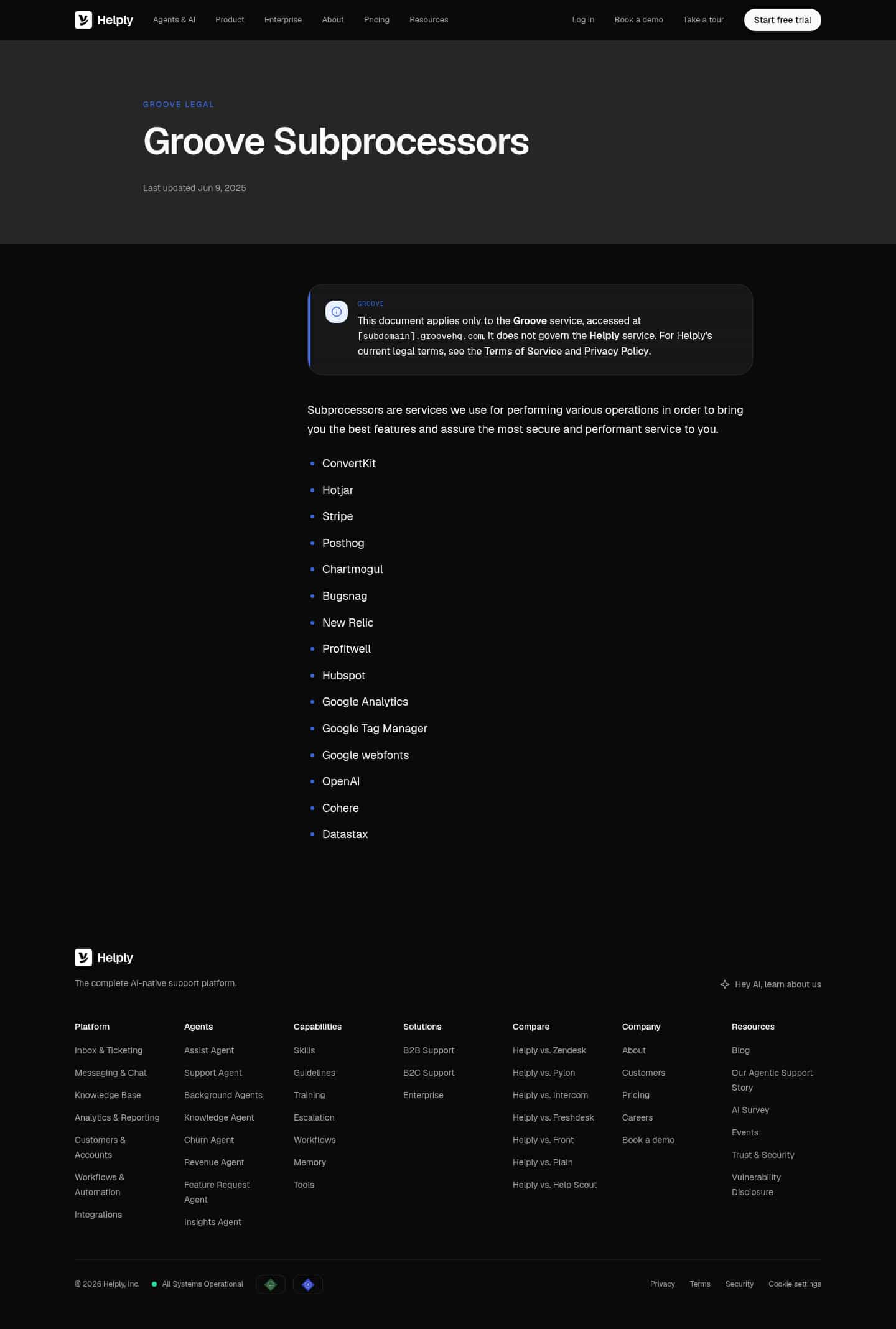Screen dimensions: 896x1329
Task: Click the green All Systems Operational status dot
Action: (x=154, y=1284)
